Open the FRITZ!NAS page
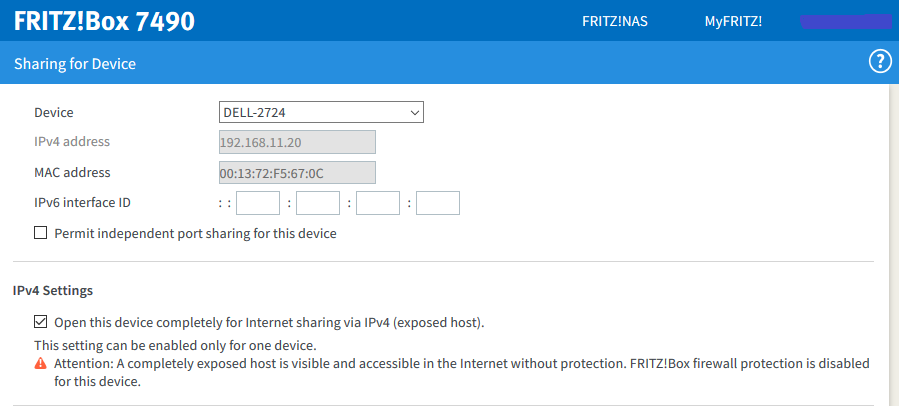This screenshot has width=899, height=406. click(615, 21)
